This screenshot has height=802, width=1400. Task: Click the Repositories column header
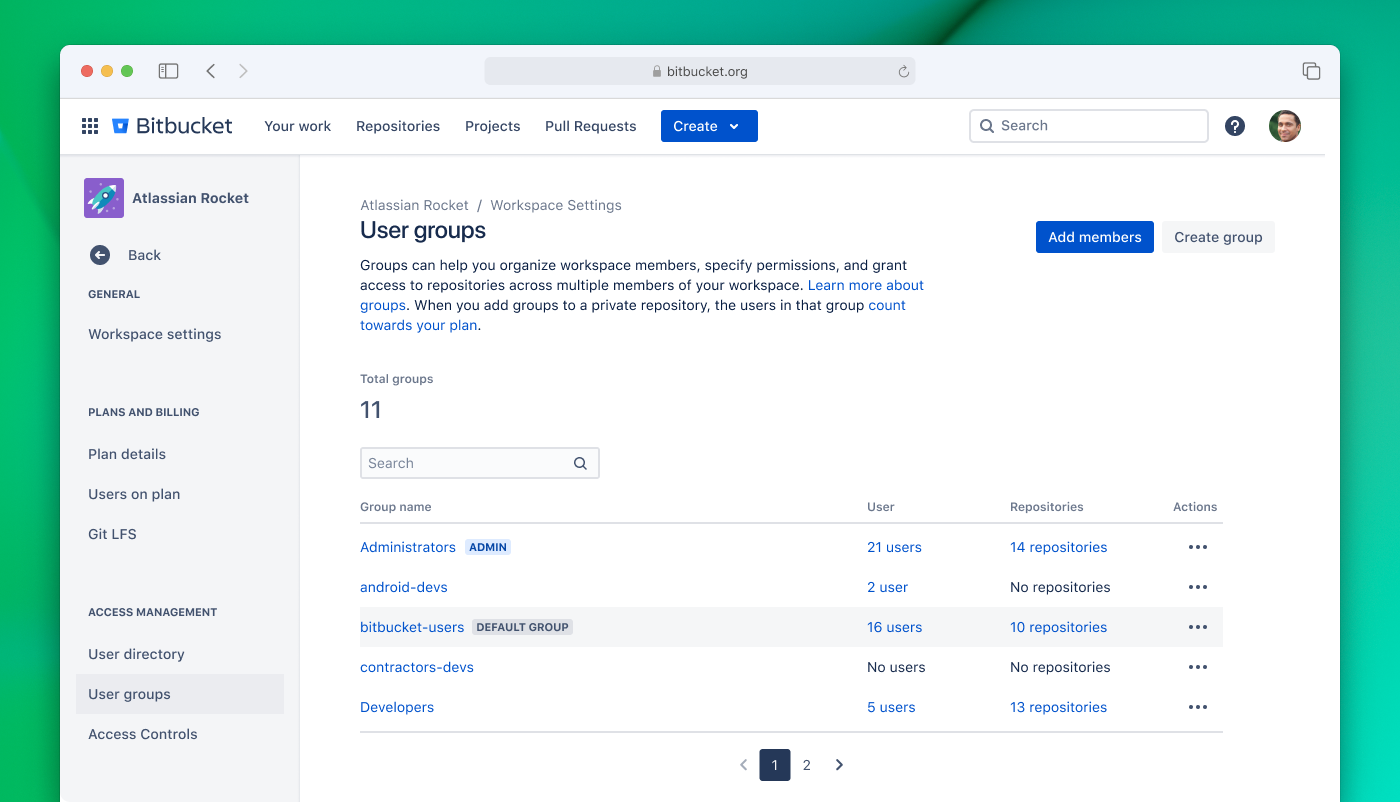1047,507
